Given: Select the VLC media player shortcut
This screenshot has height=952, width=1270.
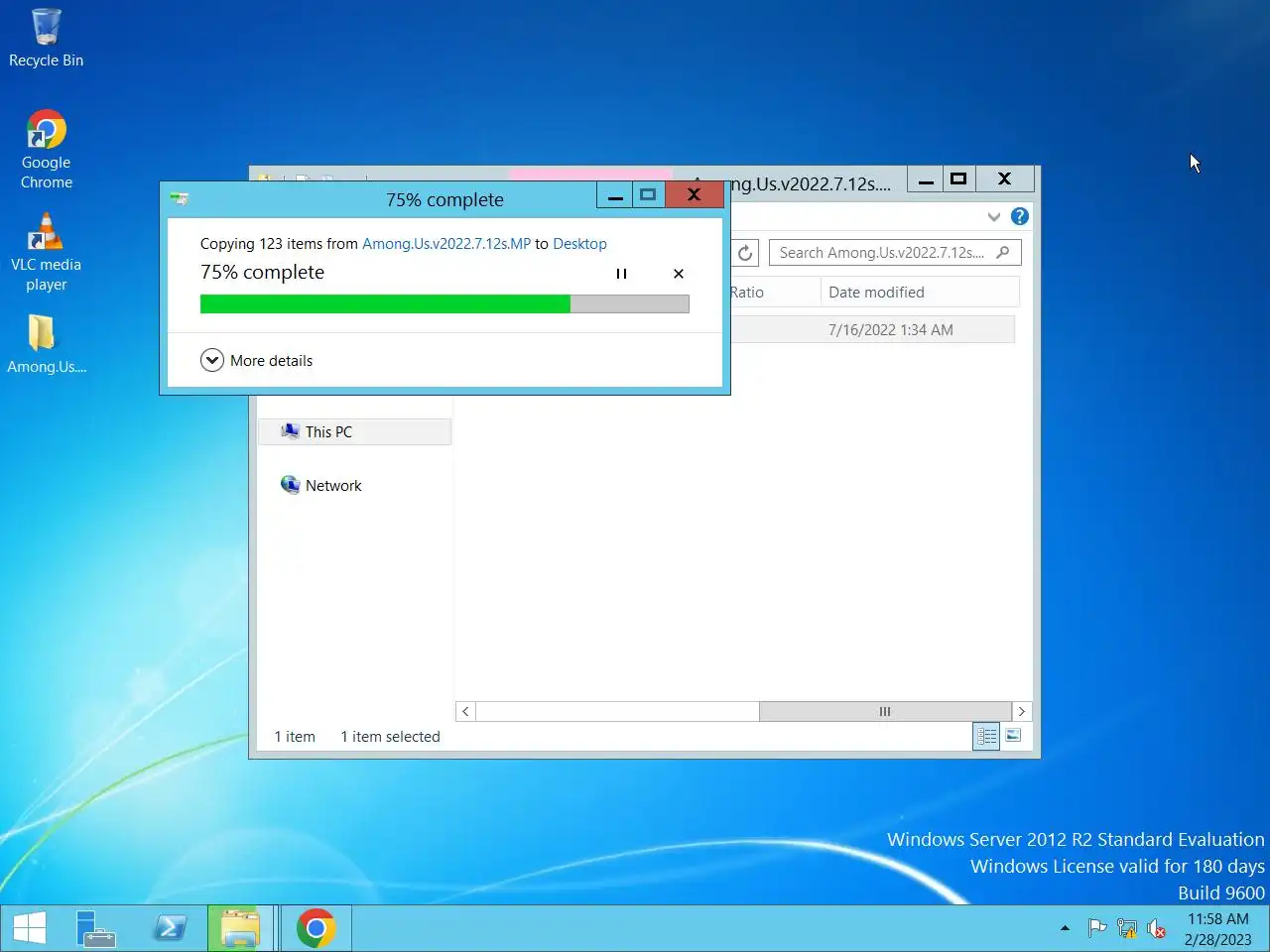Looking at the screenshot, I should click(46, 253).
